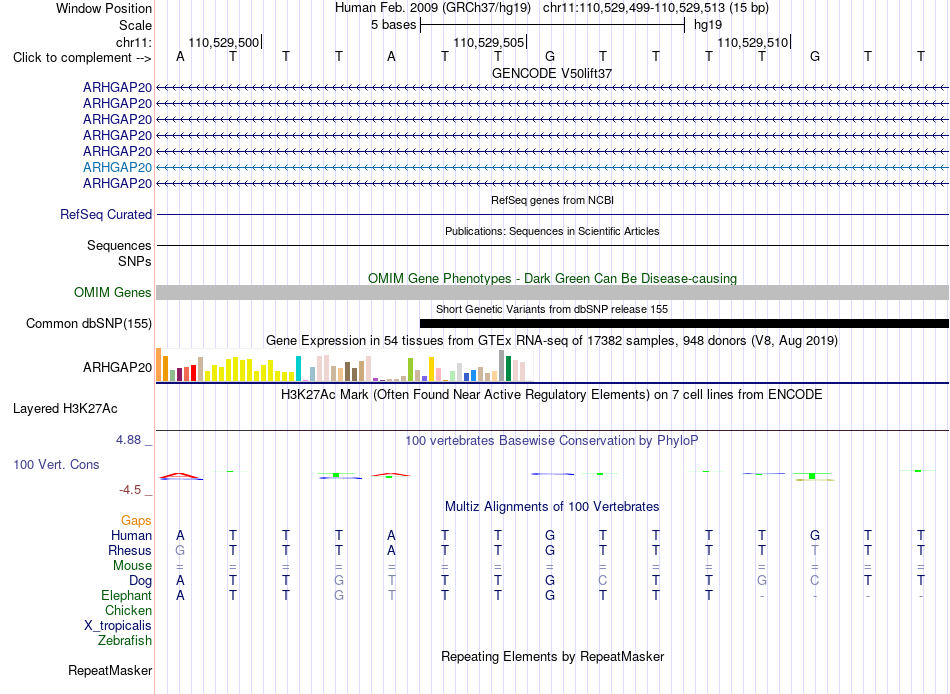Open the RefSeq Curated track label
This screenshot has width=950, height=694.
pyautogui.click(x=106, y=215)
